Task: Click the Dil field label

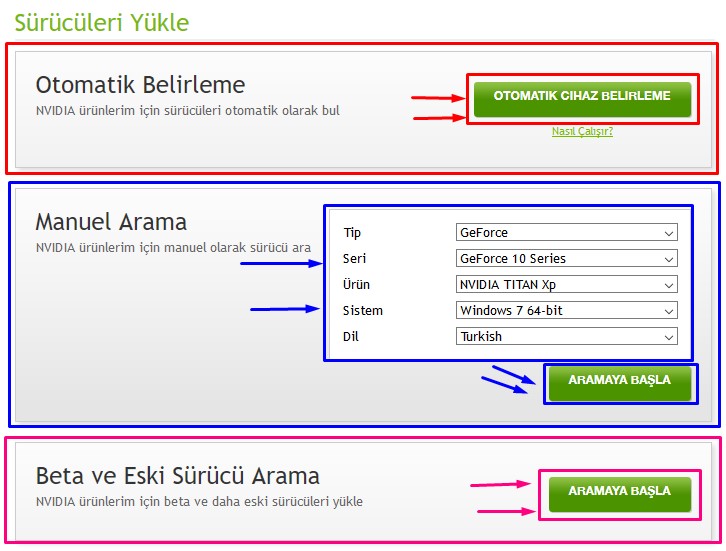Action: pyautogui.click(x=350, y=336)
